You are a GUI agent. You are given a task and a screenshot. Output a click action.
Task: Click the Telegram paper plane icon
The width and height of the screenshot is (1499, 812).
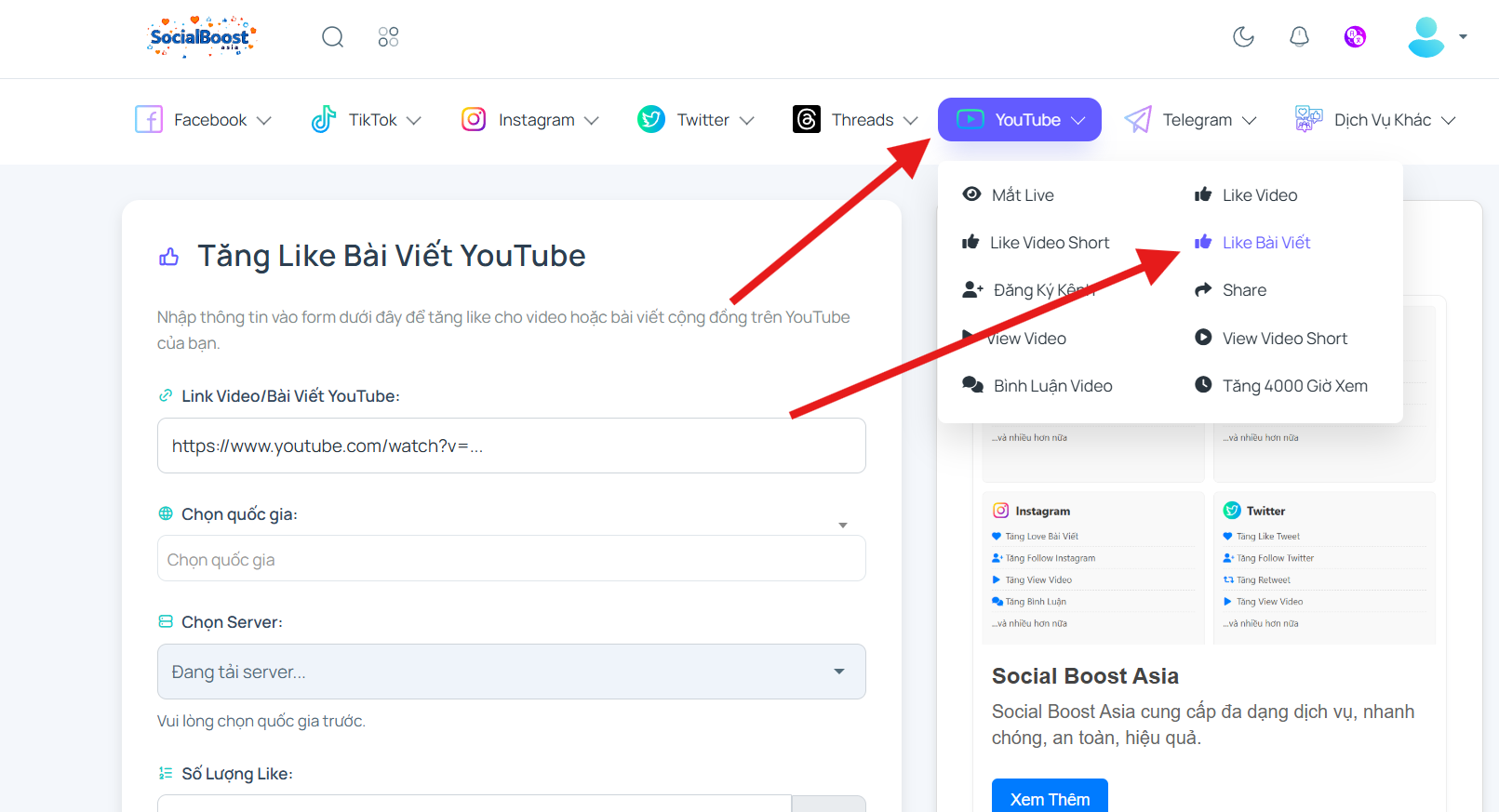click(1138, 119)
